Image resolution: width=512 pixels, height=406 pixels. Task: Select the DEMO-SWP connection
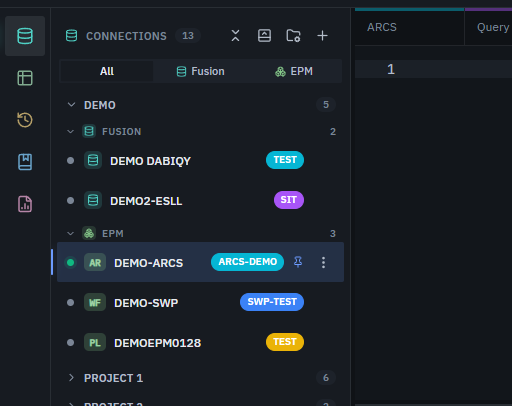tap(200, 302)
